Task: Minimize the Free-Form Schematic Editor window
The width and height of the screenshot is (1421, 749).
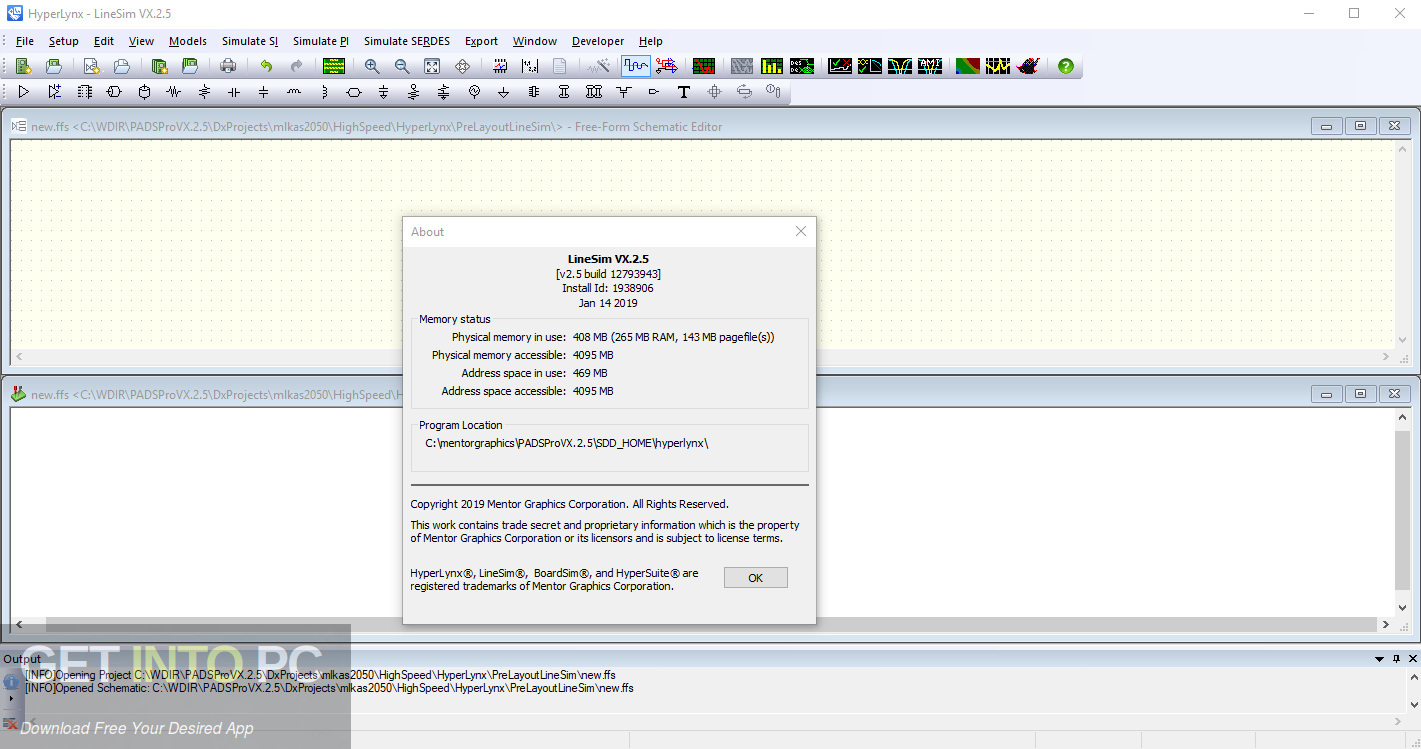Action: tap(1327, 126)
